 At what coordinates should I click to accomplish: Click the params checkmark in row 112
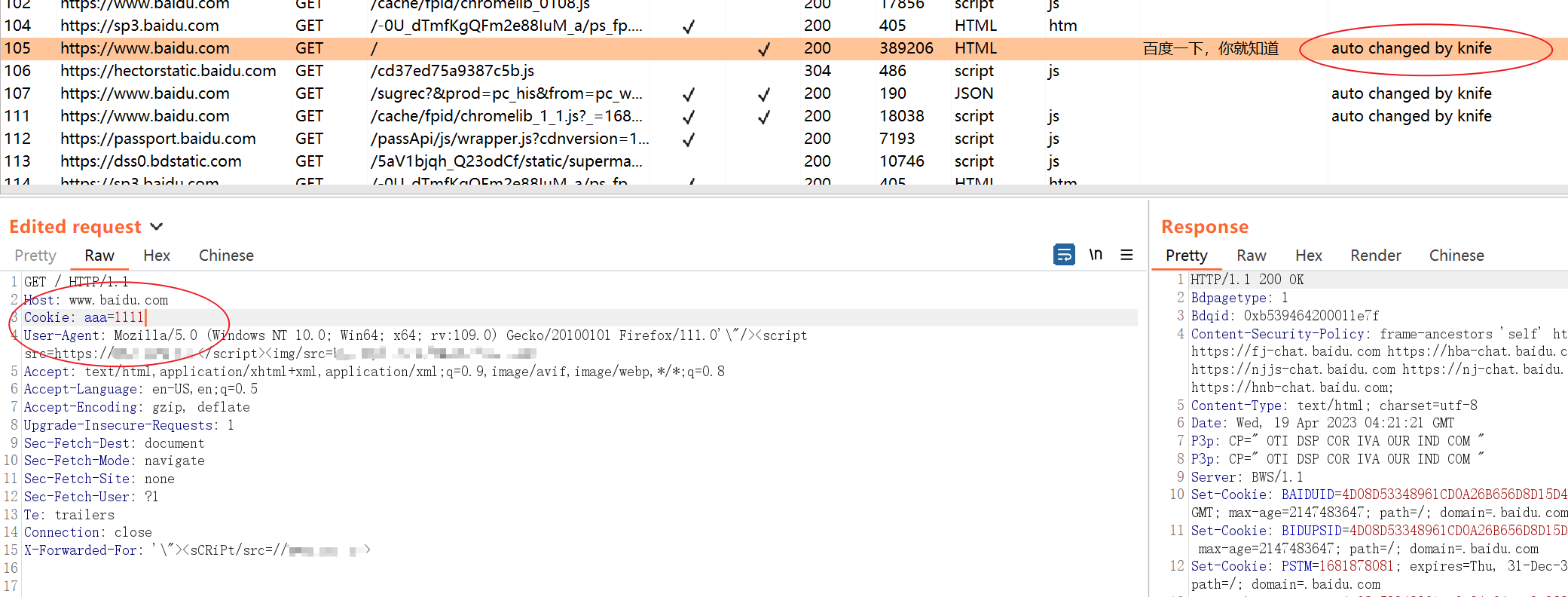689,139
